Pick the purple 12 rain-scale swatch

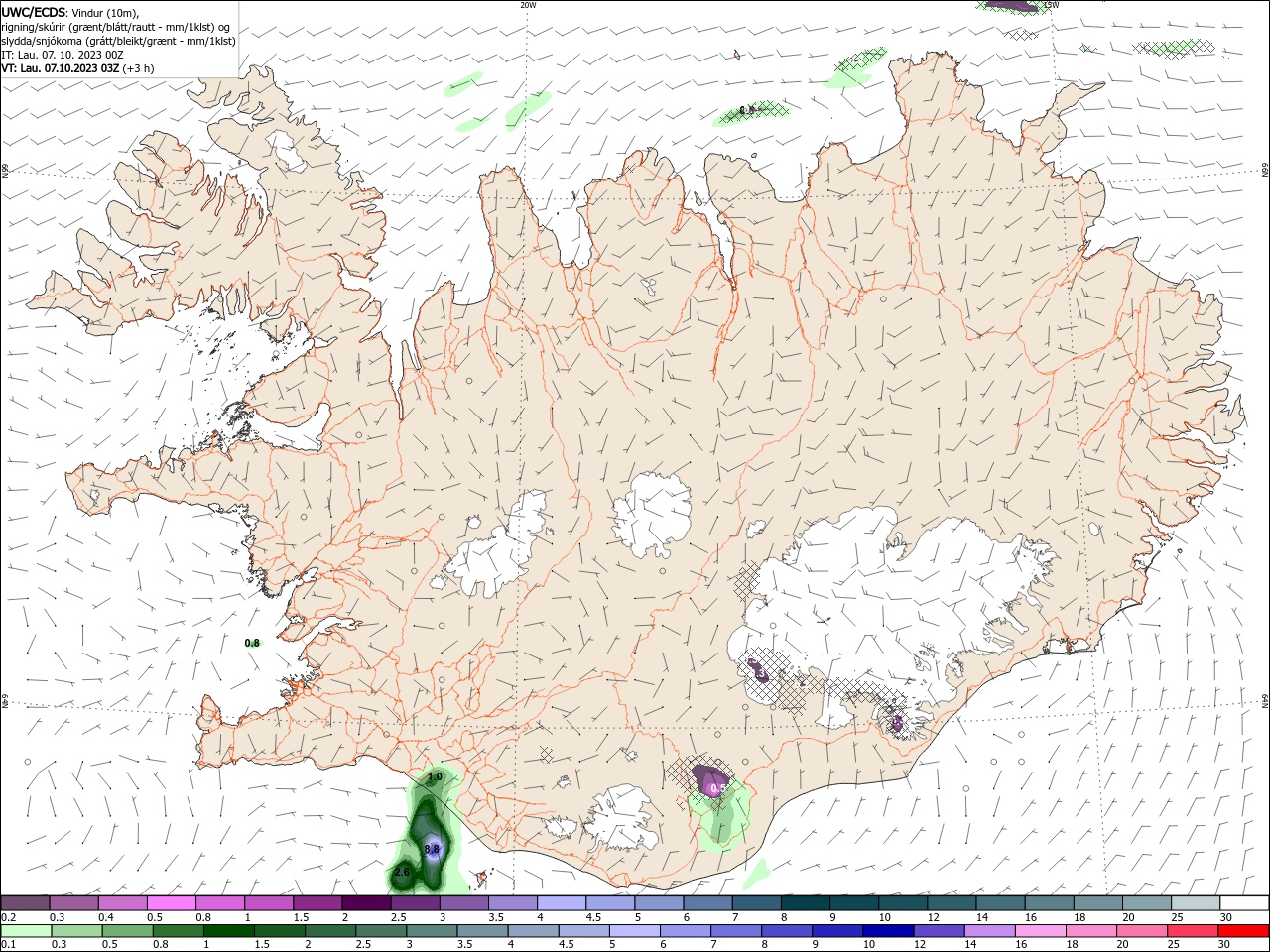pos(940,931)
